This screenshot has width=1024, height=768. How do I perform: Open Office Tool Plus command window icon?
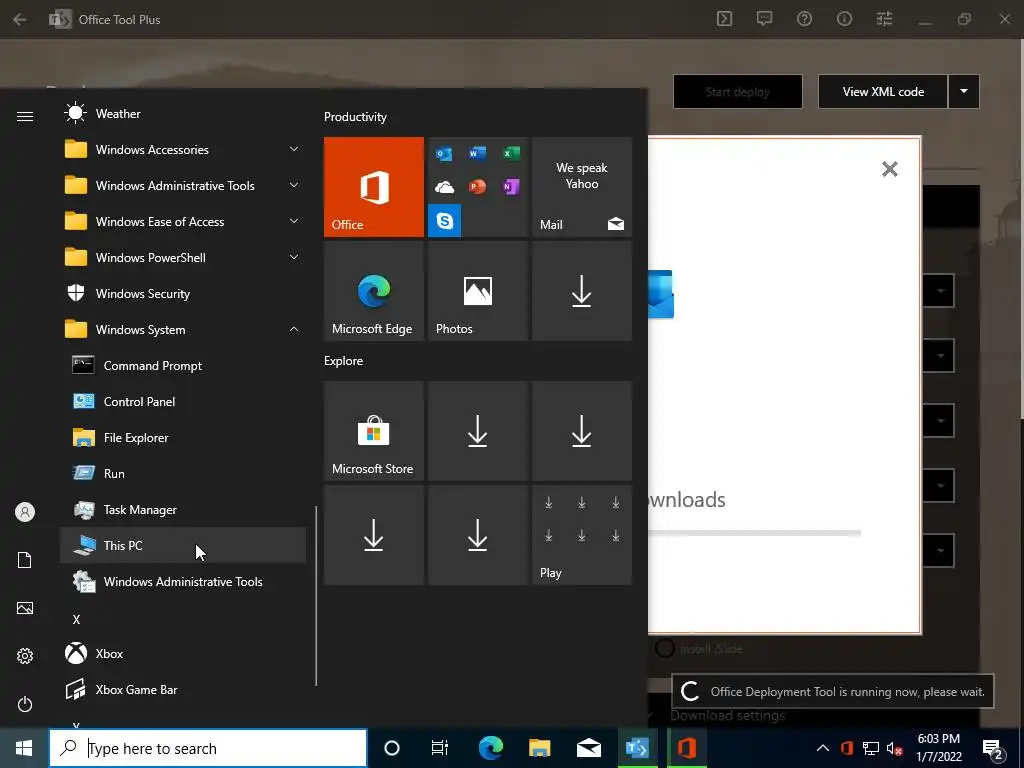point(724,19)
